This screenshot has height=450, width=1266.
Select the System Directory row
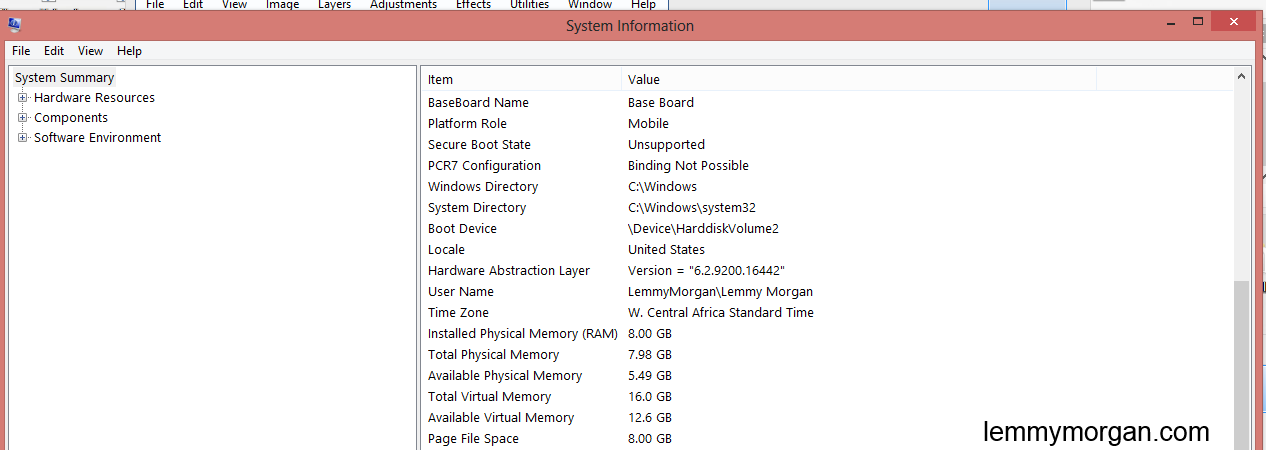827,208
